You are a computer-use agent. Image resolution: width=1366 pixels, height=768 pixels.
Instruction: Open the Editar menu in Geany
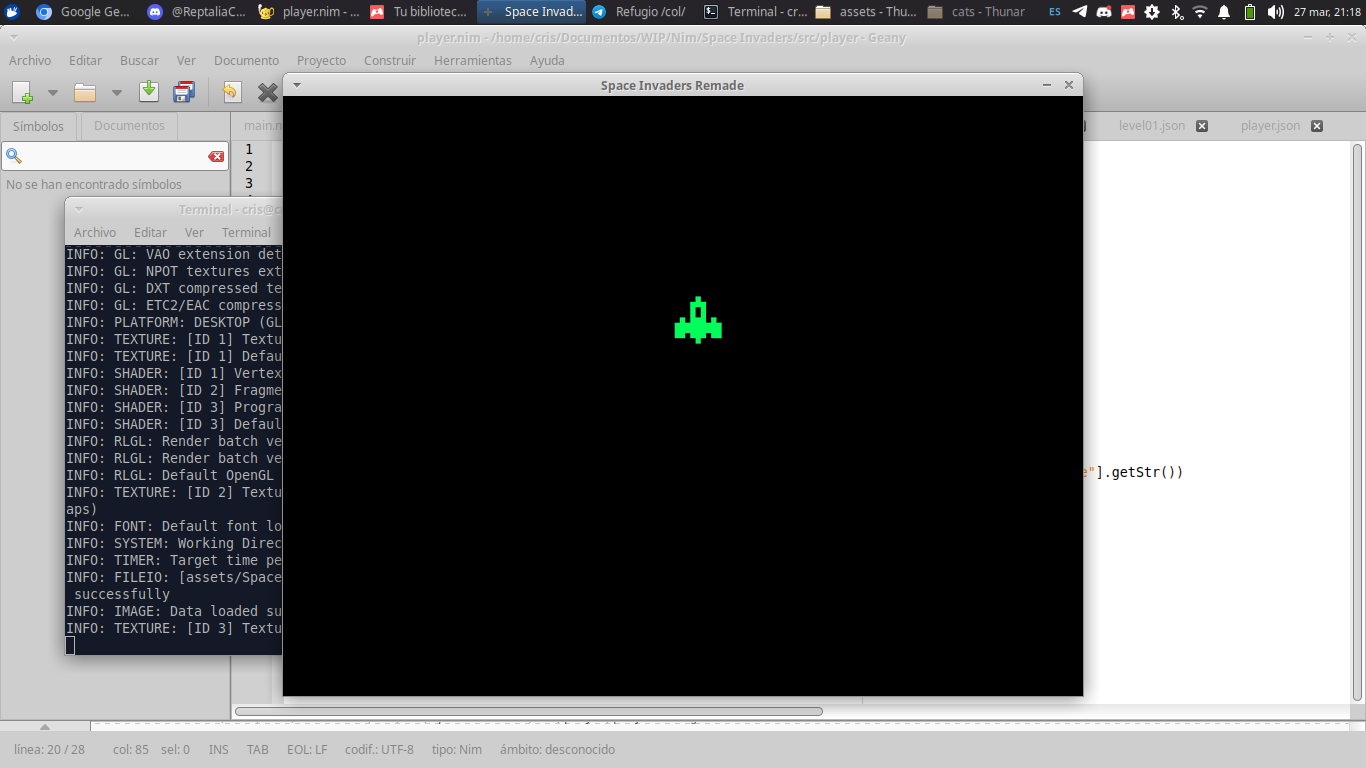(x=86, y=61)
